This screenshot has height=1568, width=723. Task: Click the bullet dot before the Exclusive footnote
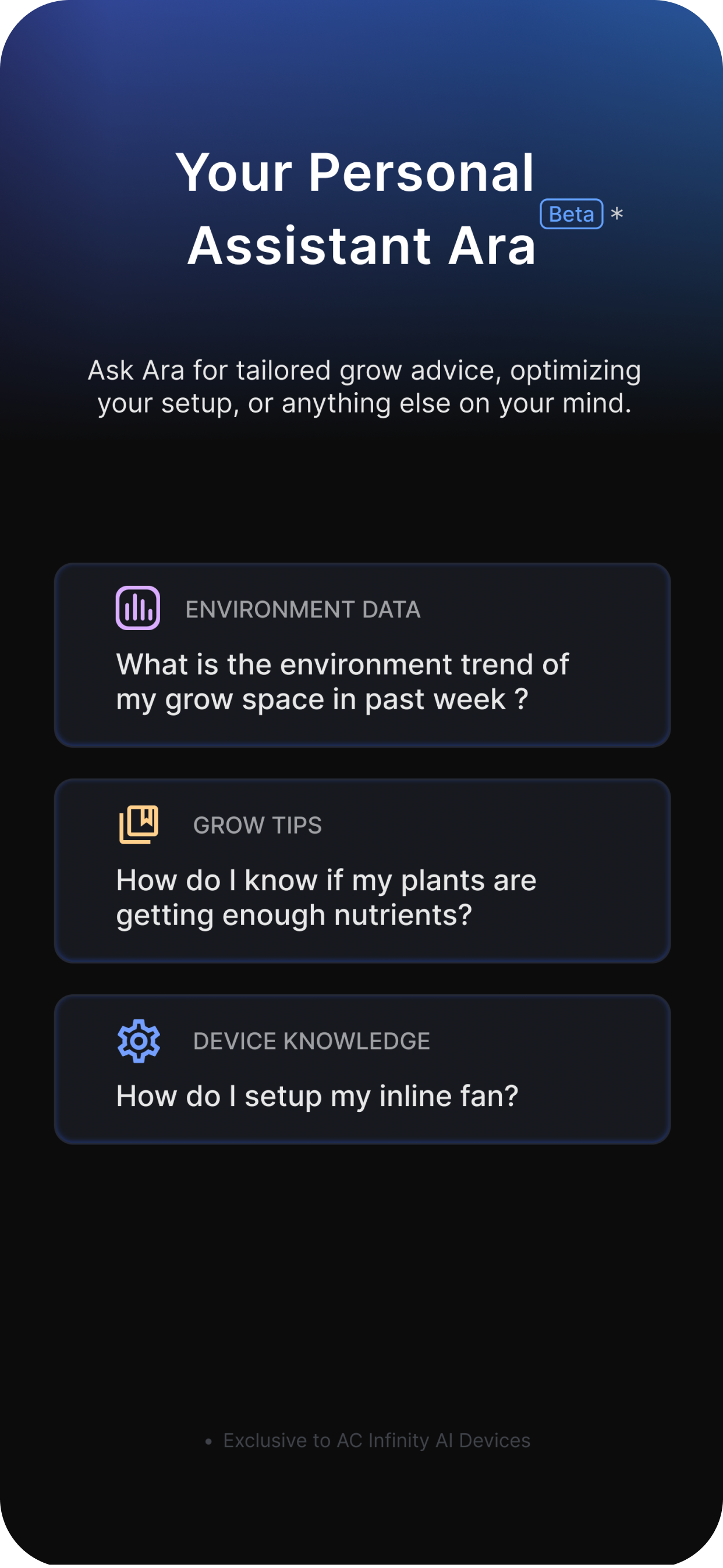point(208,1441)
